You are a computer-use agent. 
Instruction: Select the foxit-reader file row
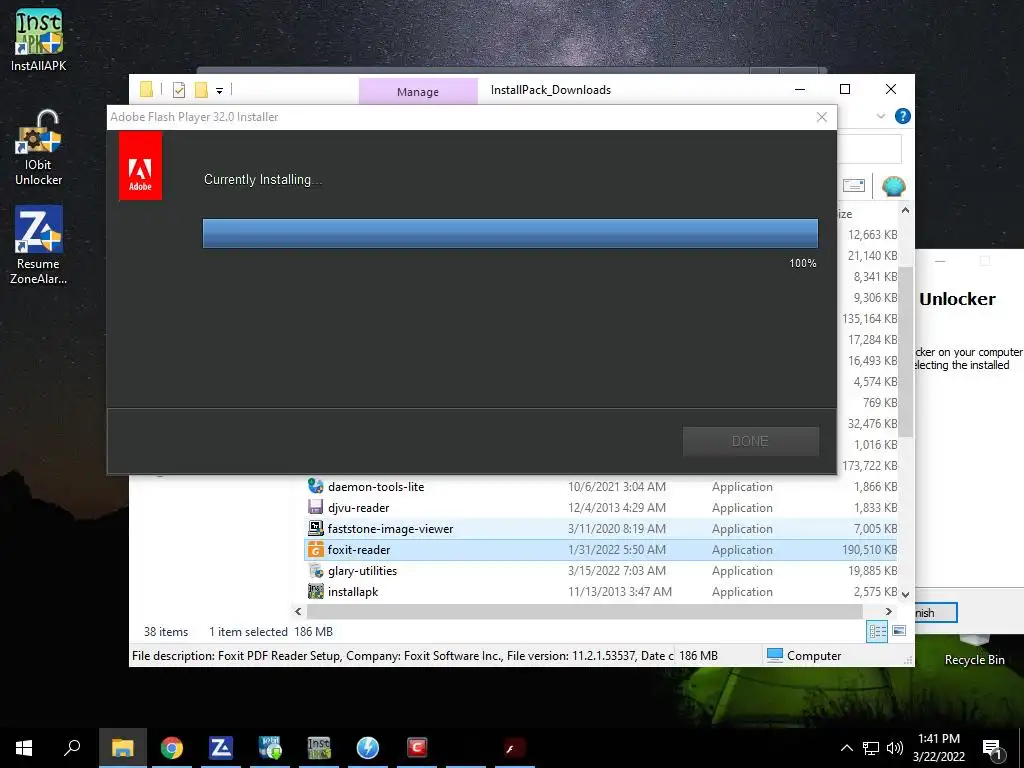(x=601, y=550)
